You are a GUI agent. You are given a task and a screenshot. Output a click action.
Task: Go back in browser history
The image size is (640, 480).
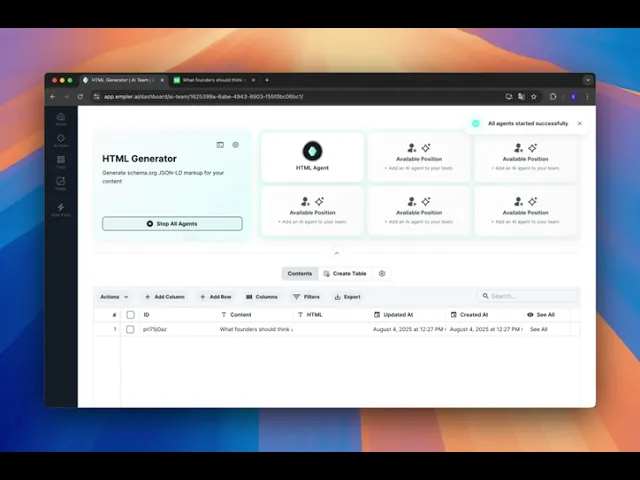53,97
